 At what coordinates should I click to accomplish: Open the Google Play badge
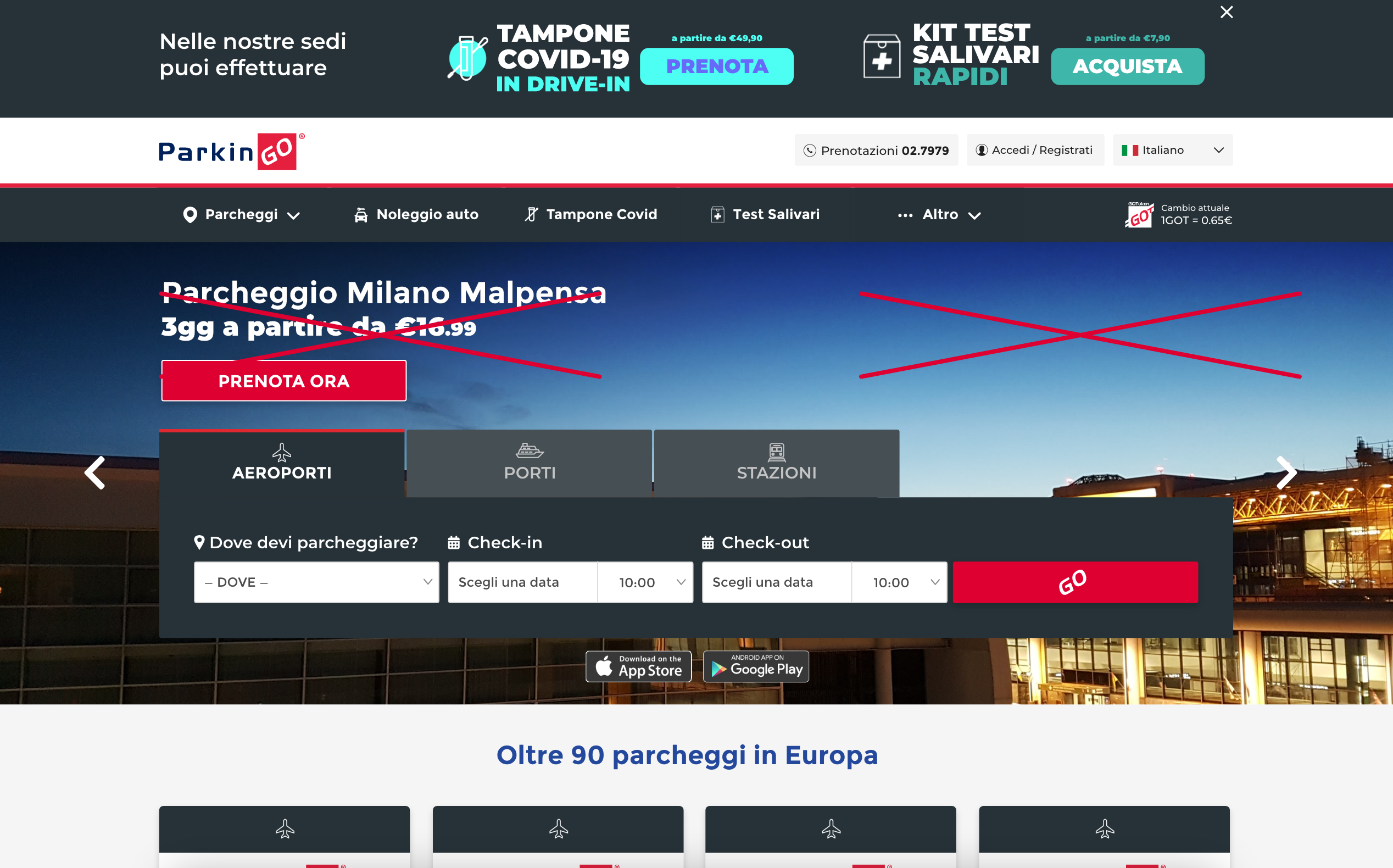pos(755,666)
